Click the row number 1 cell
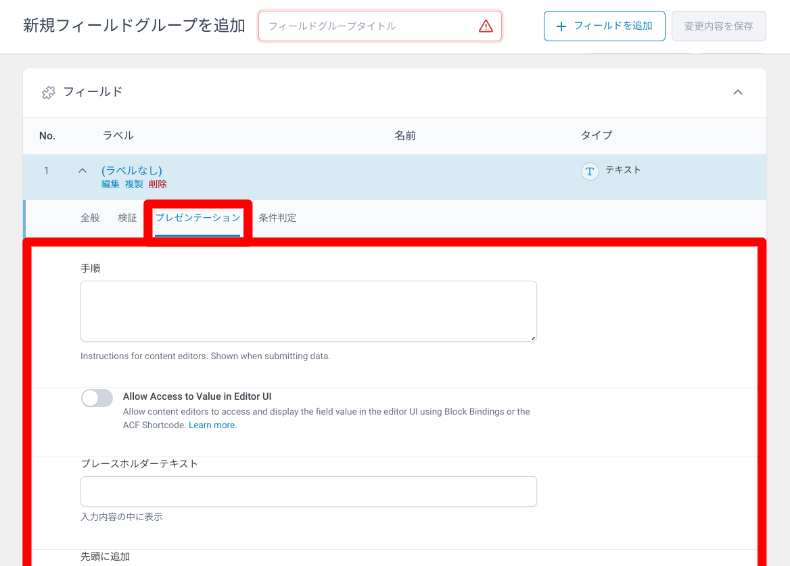 [x=46, y=170]
